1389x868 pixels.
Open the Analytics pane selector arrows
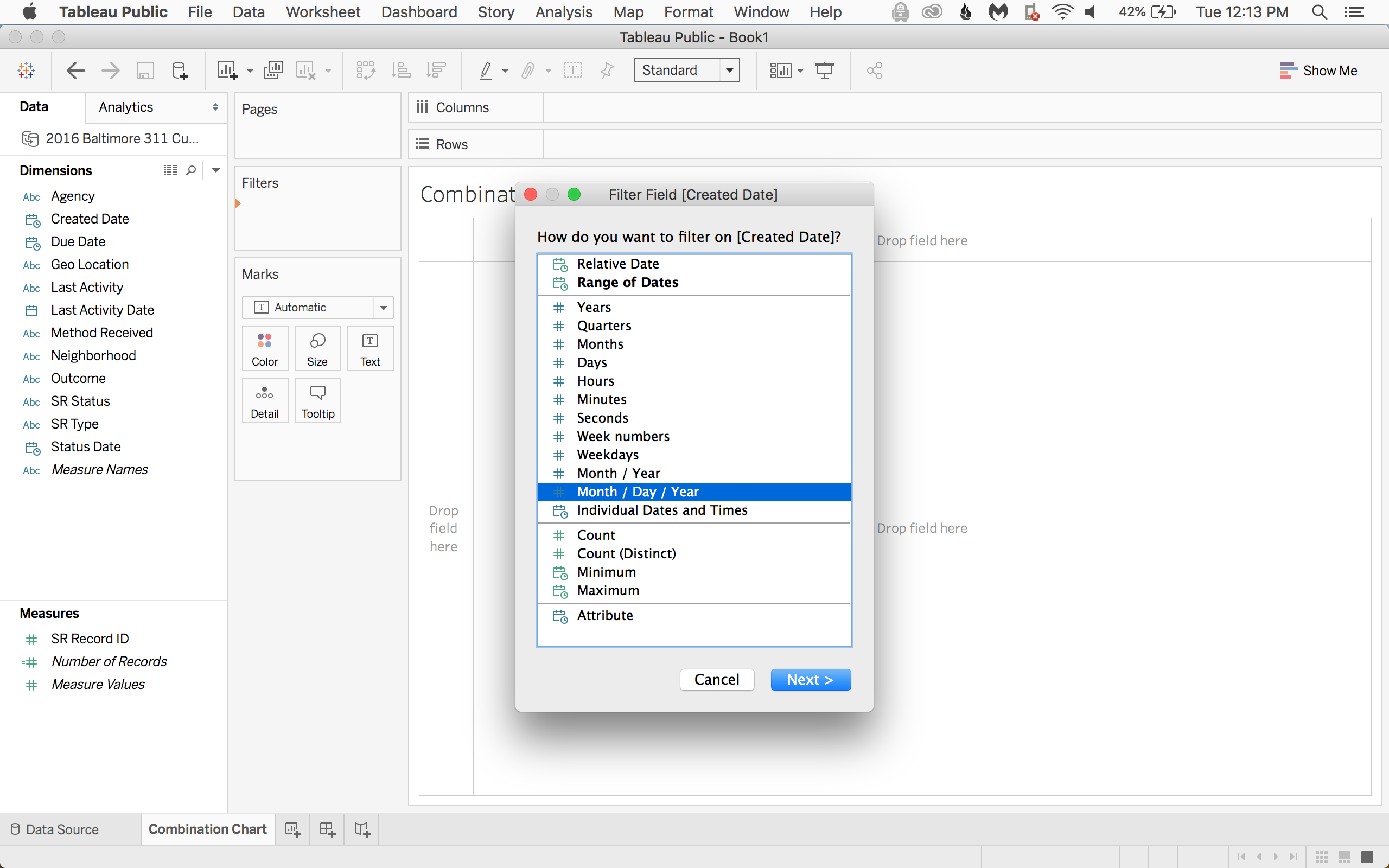[215, 107]
